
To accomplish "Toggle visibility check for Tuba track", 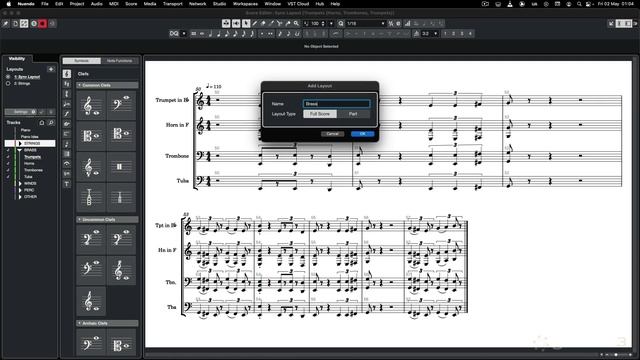I will tap(8, 177).
